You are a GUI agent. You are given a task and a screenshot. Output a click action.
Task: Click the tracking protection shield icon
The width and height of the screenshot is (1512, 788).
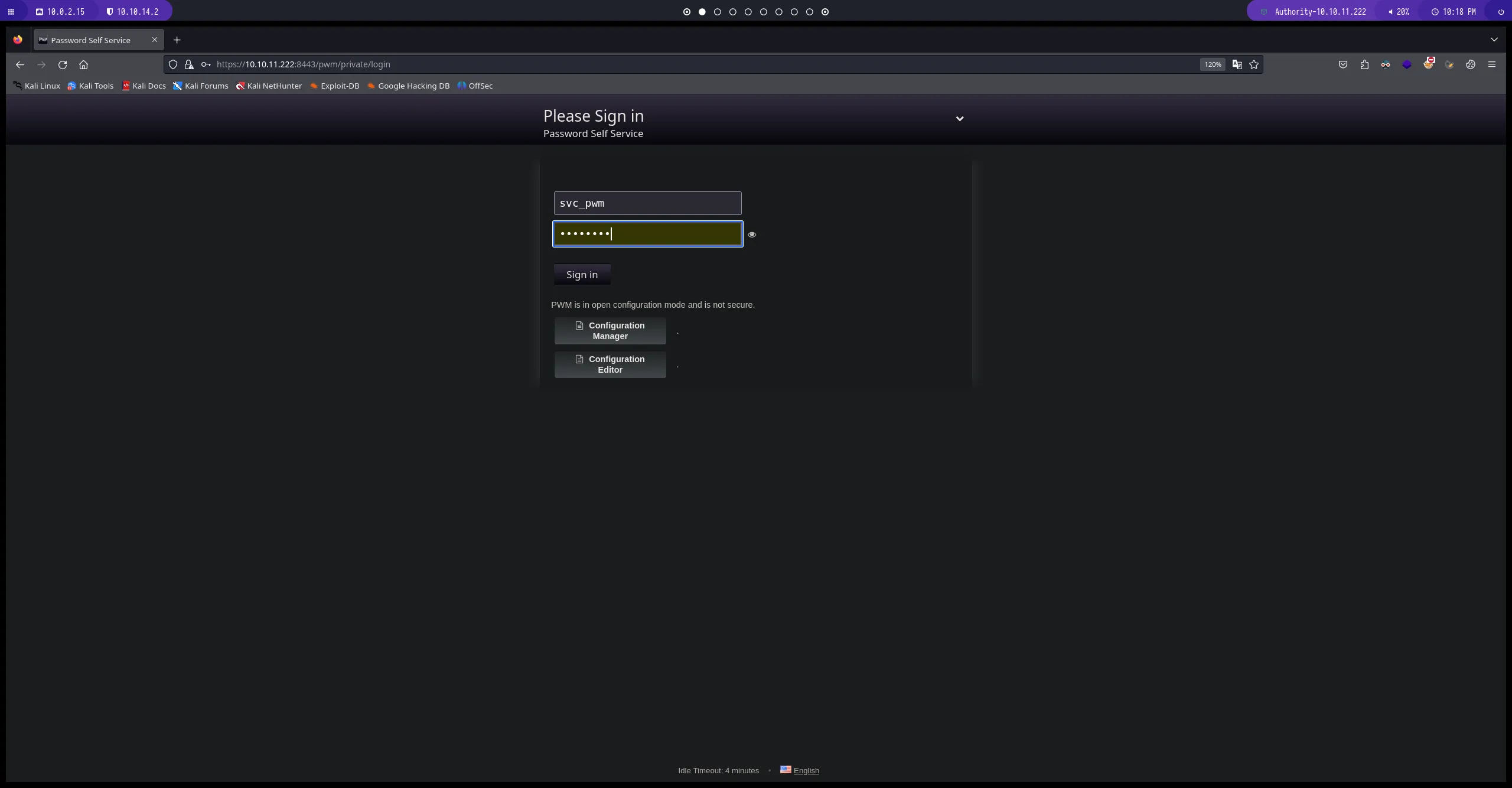click(173, 64)
